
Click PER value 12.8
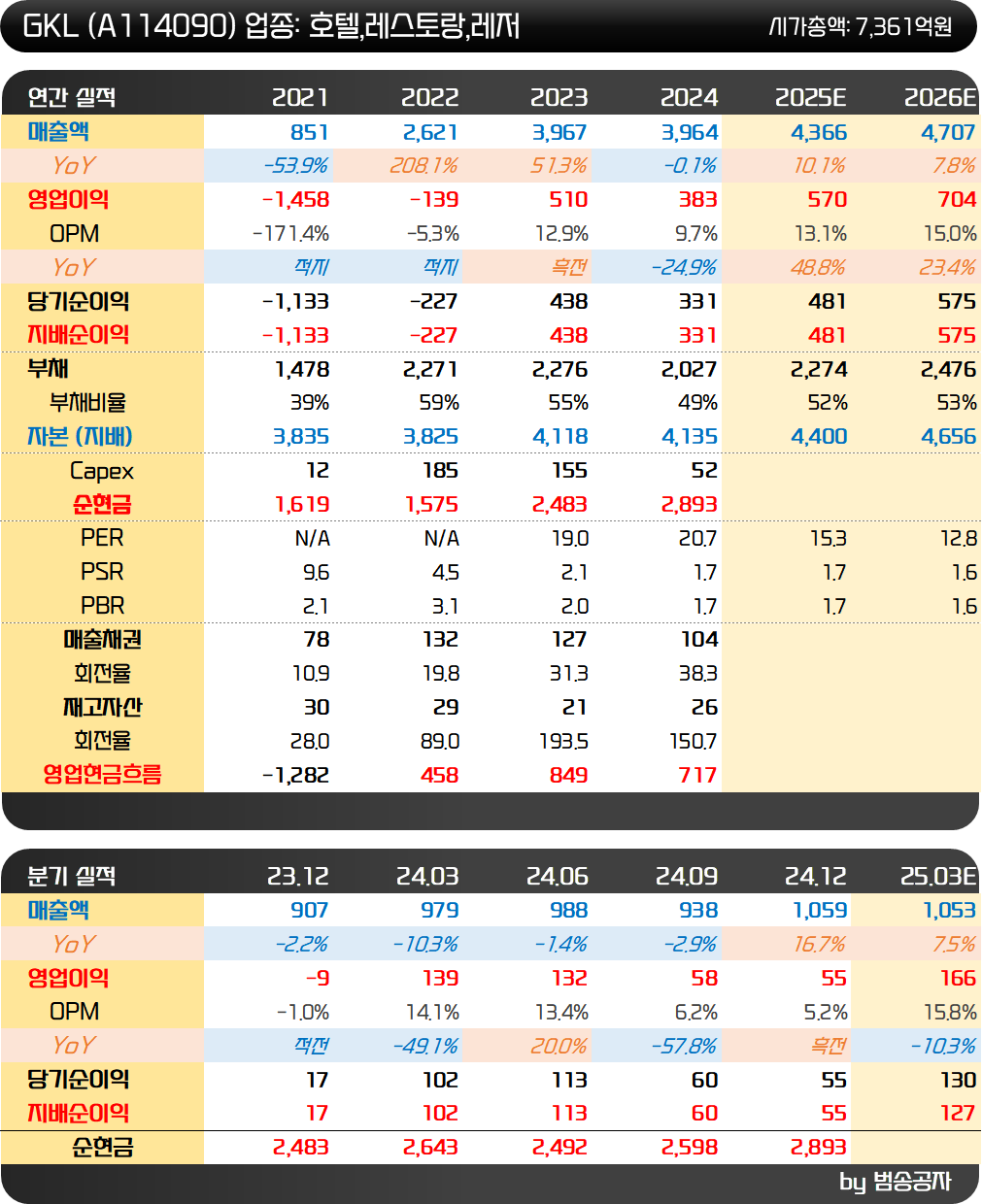tap(959, 539)
